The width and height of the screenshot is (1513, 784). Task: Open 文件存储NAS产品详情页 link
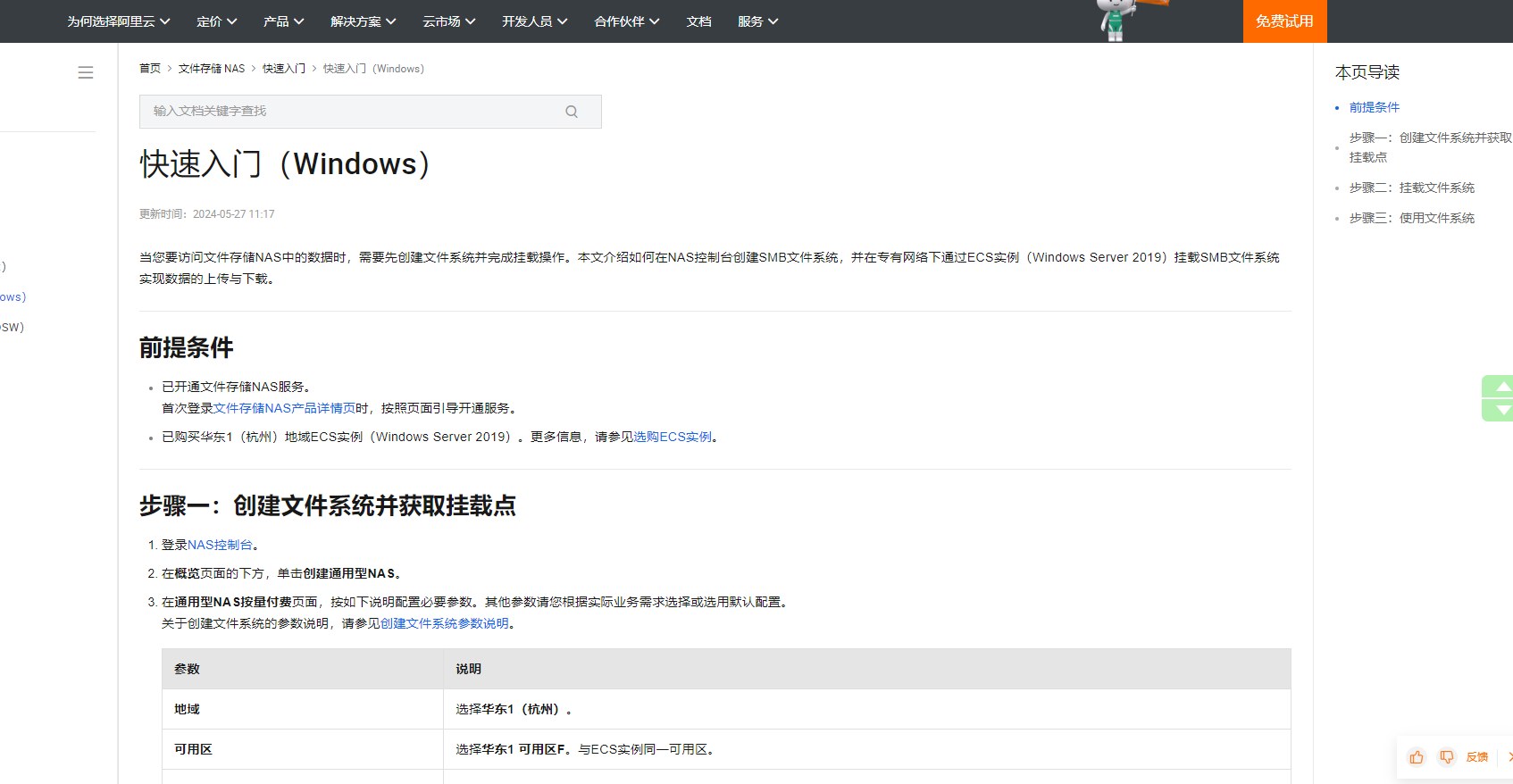284,408
